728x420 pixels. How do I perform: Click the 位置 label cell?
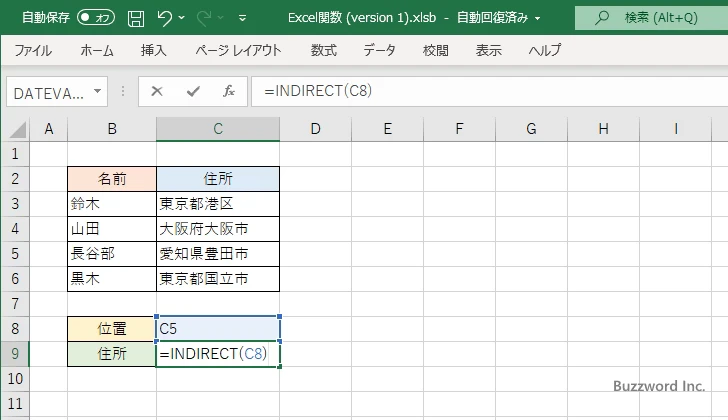pos(112,329)
